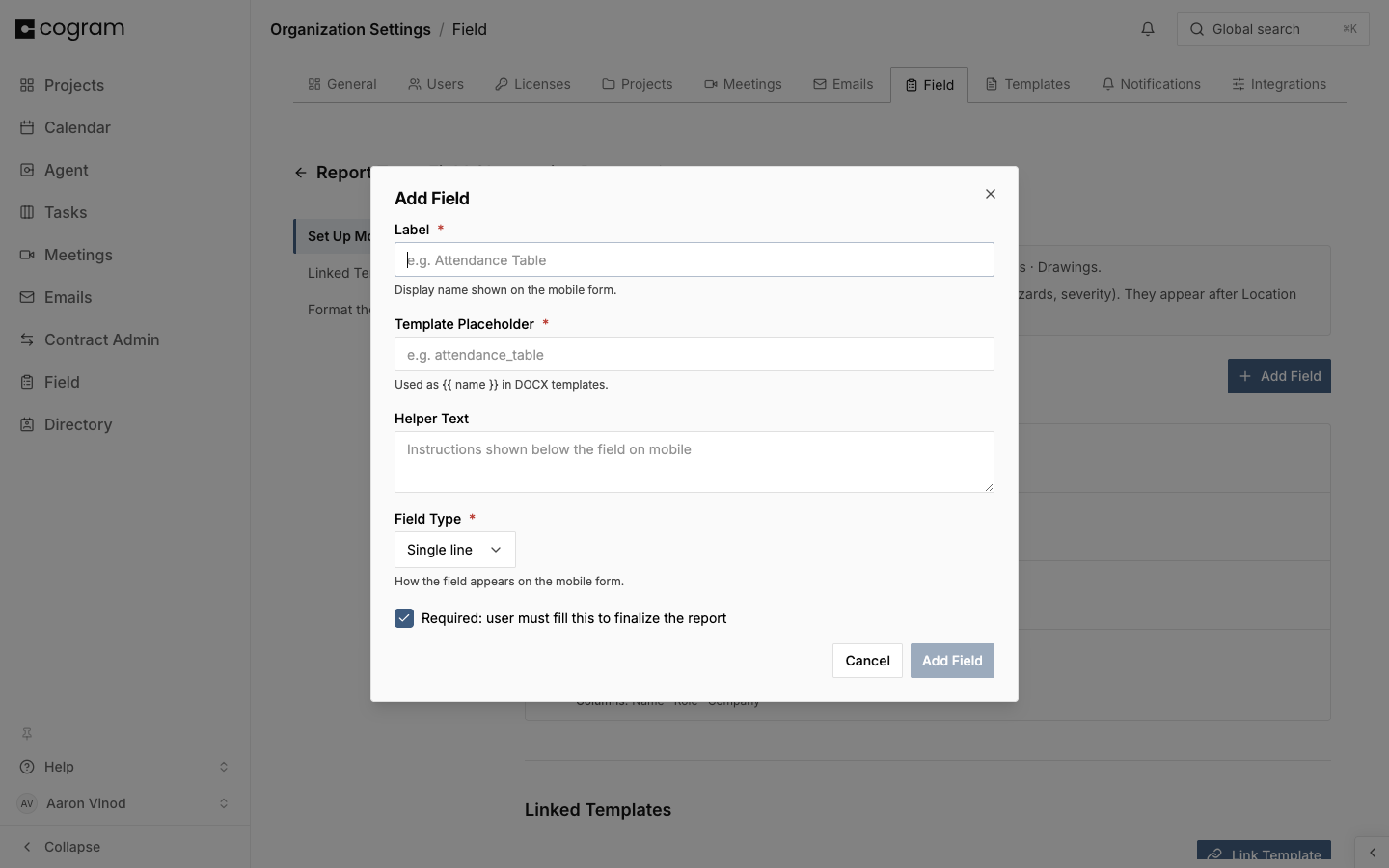1389x868 pixels.
Task: Switch to the Users tab
Action: coord(436,84)
